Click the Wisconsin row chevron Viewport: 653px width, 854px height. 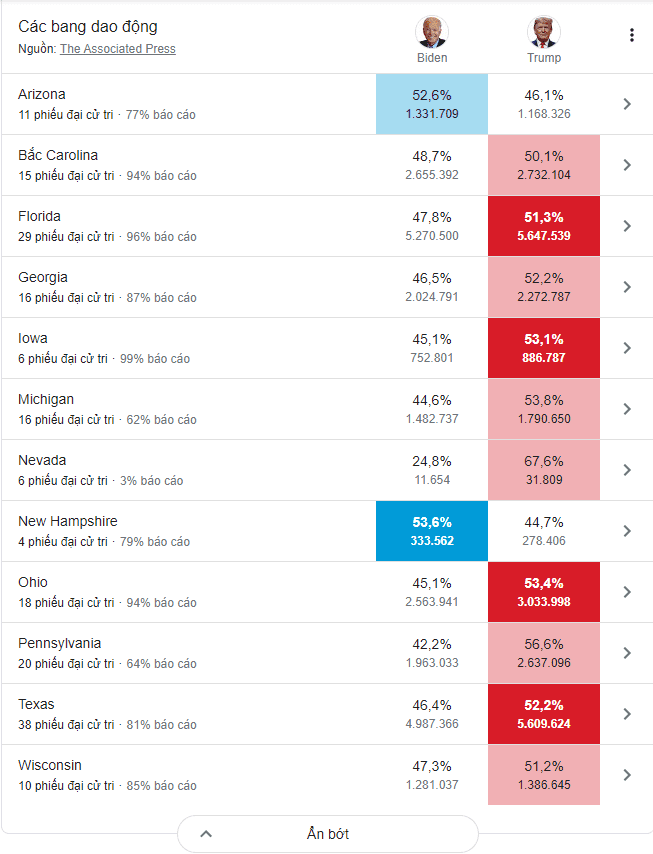coord(627,775)
